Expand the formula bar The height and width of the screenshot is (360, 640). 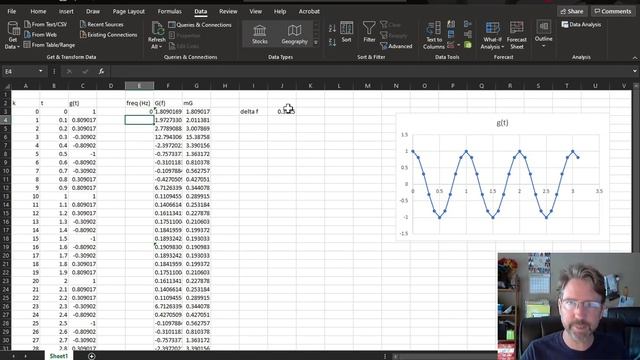pos(635,71)
